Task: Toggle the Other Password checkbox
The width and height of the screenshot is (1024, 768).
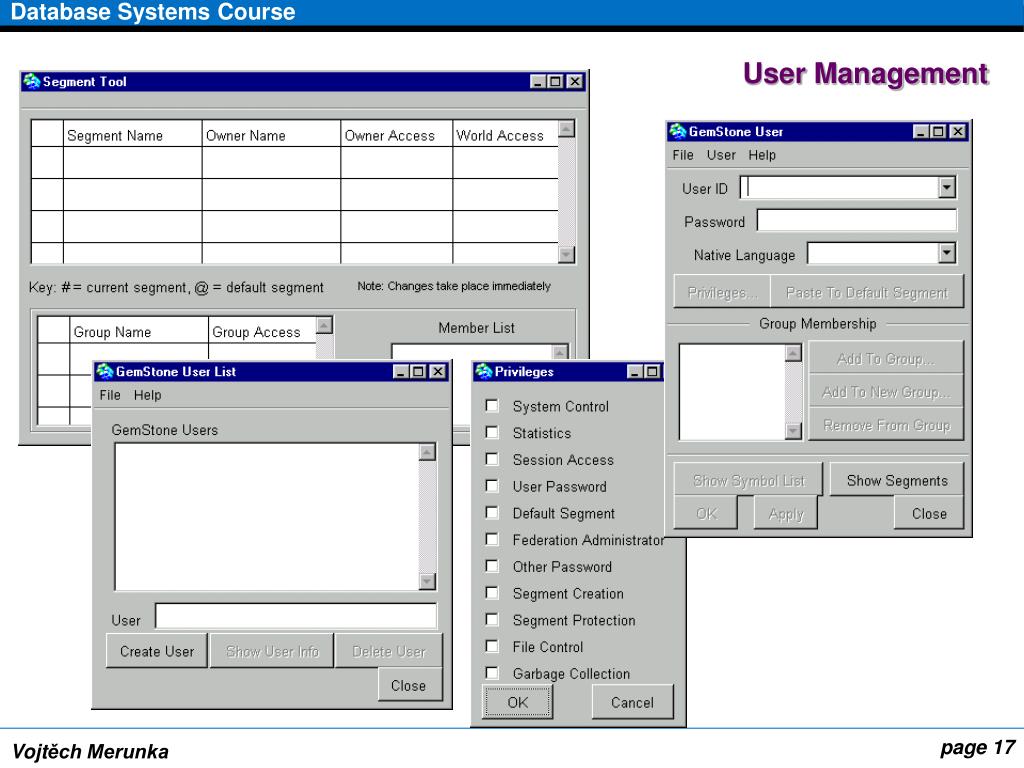Action: pyautogui.click(x=492, y=566)
